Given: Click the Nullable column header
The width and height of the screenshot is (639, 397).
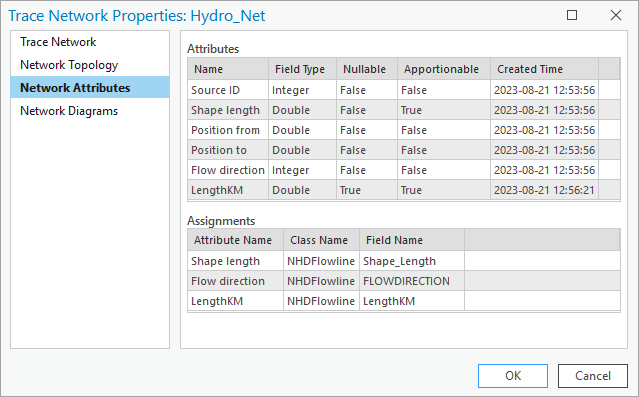Looking at the screenshot, I should 367,69.
